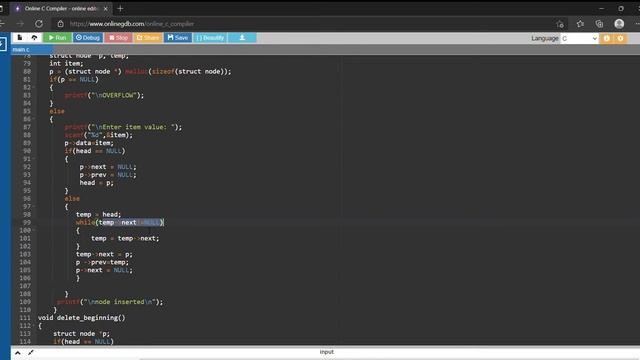Fold the while block at line 100
The image size is (640, 360).
pos(34,230)
